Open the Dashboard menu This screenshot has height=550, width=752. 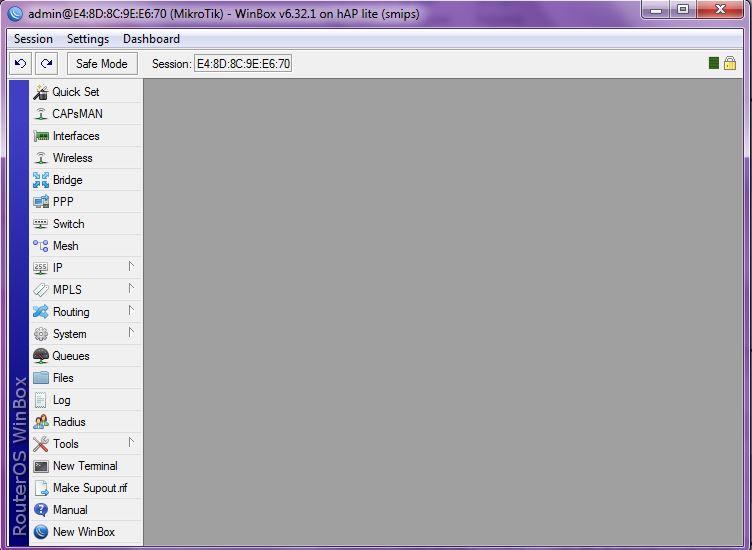pyautogui.click(x=152, y=39)
